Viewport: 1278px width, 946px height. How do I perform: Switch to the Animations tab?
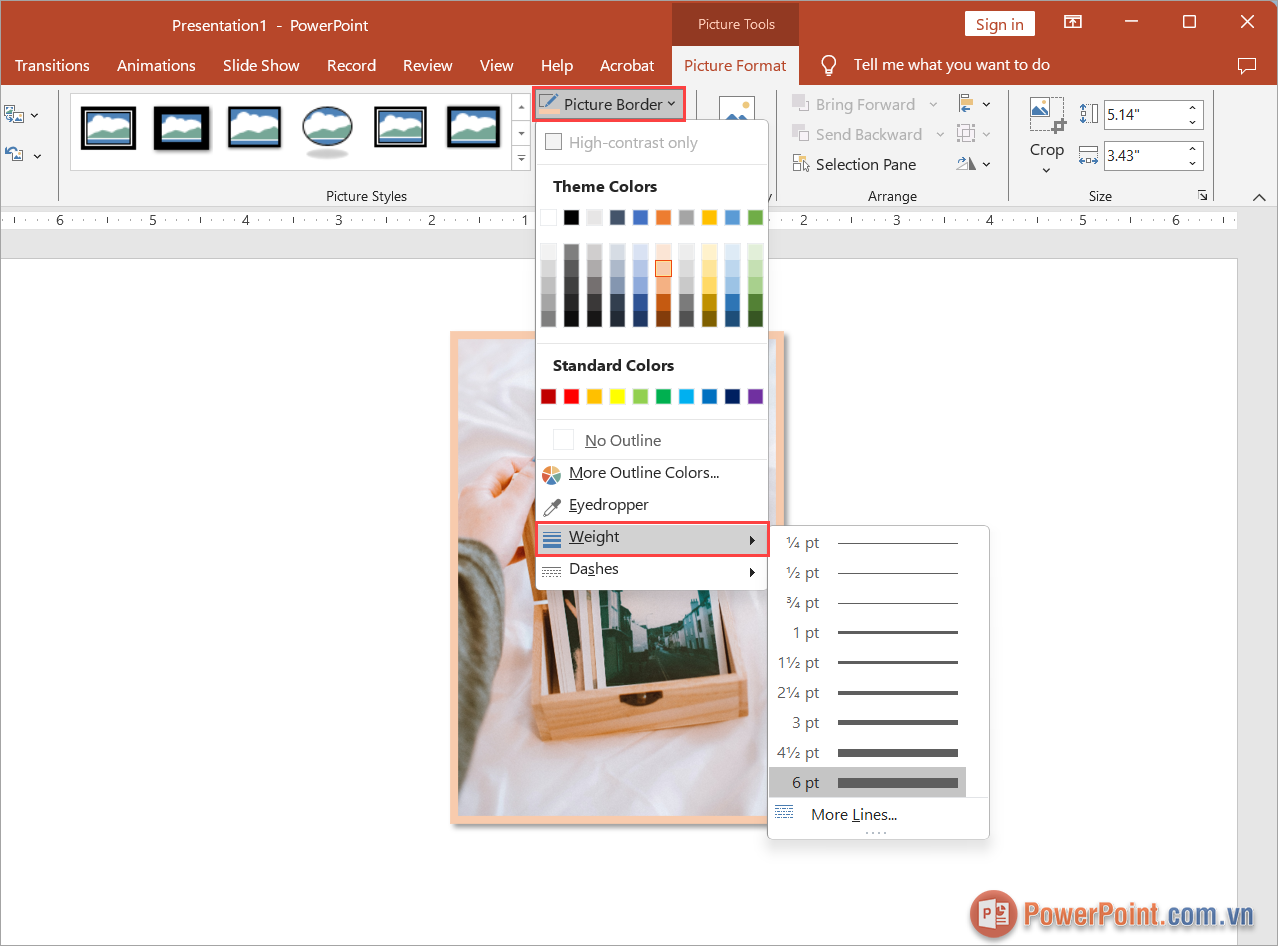coord(156,65)
